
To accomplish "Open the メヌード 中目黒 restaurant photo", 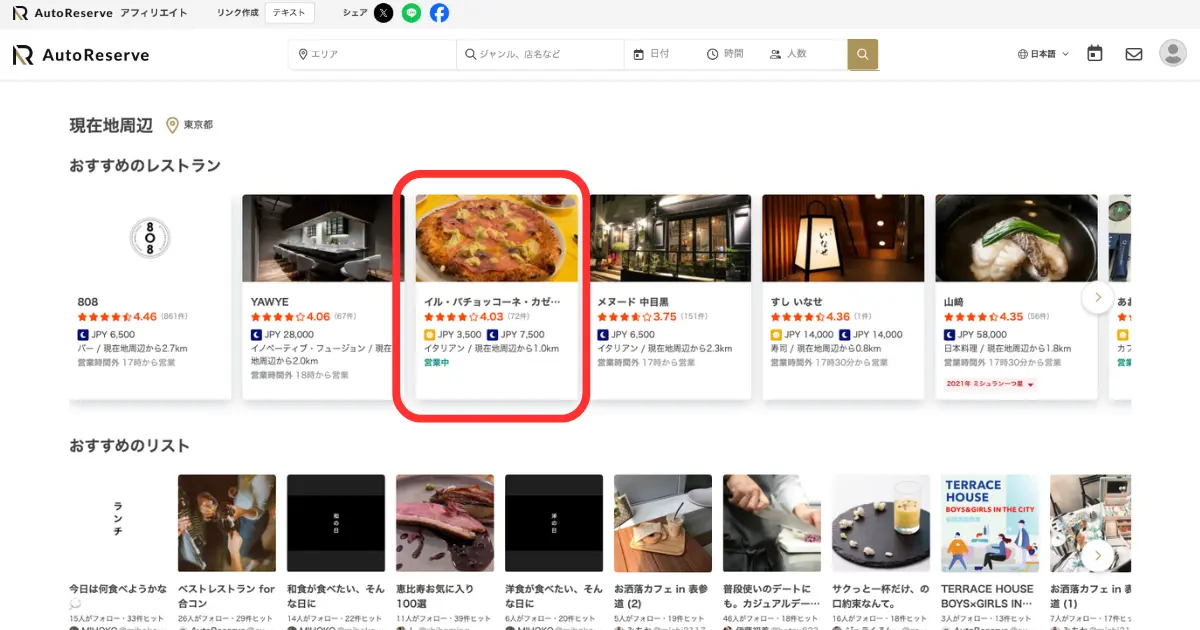I will pyautogui.click(x=670, y=238).
